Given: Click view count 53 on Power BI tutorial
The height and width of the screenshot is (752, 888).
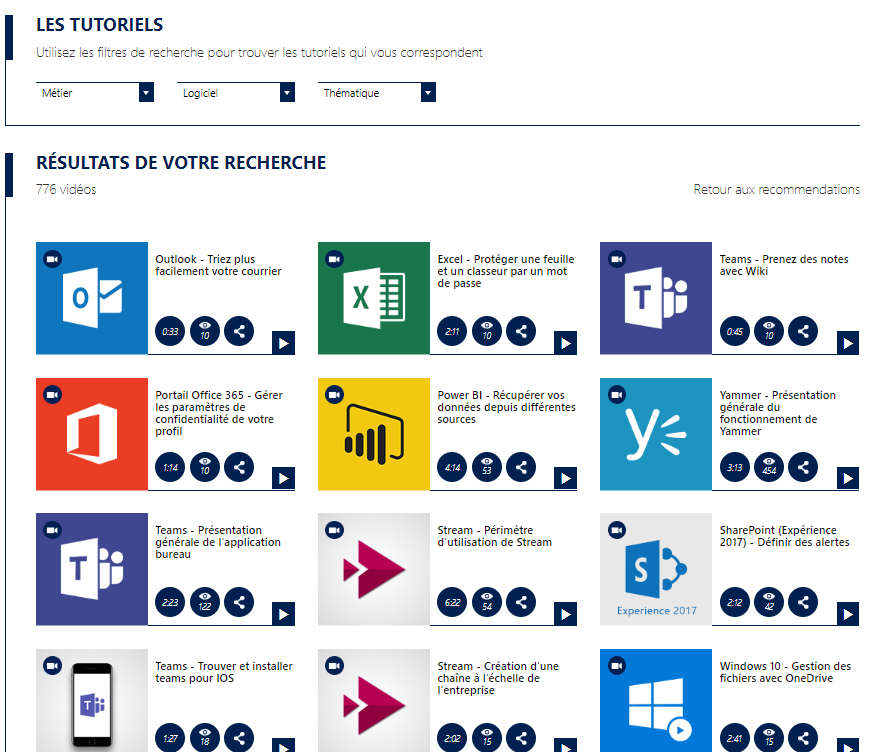Looking at the screenshot, I should (x=487, y=467).
